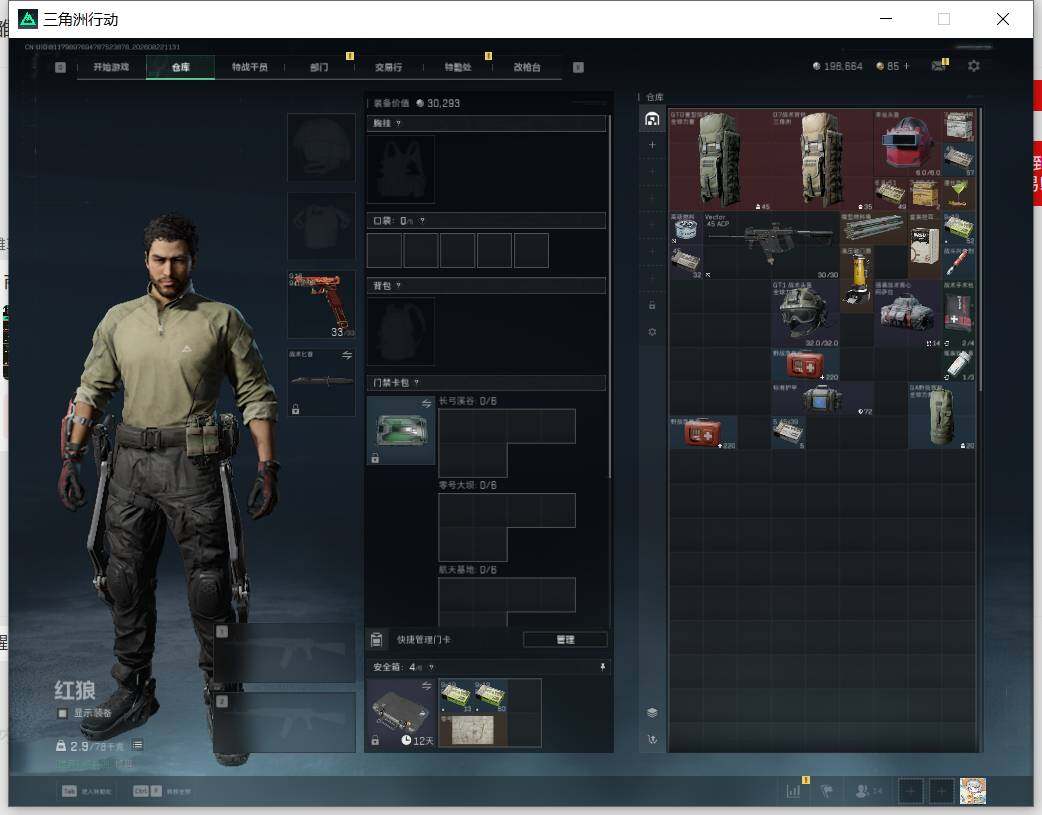Open the friends icon showing 14

pos(868,790)
